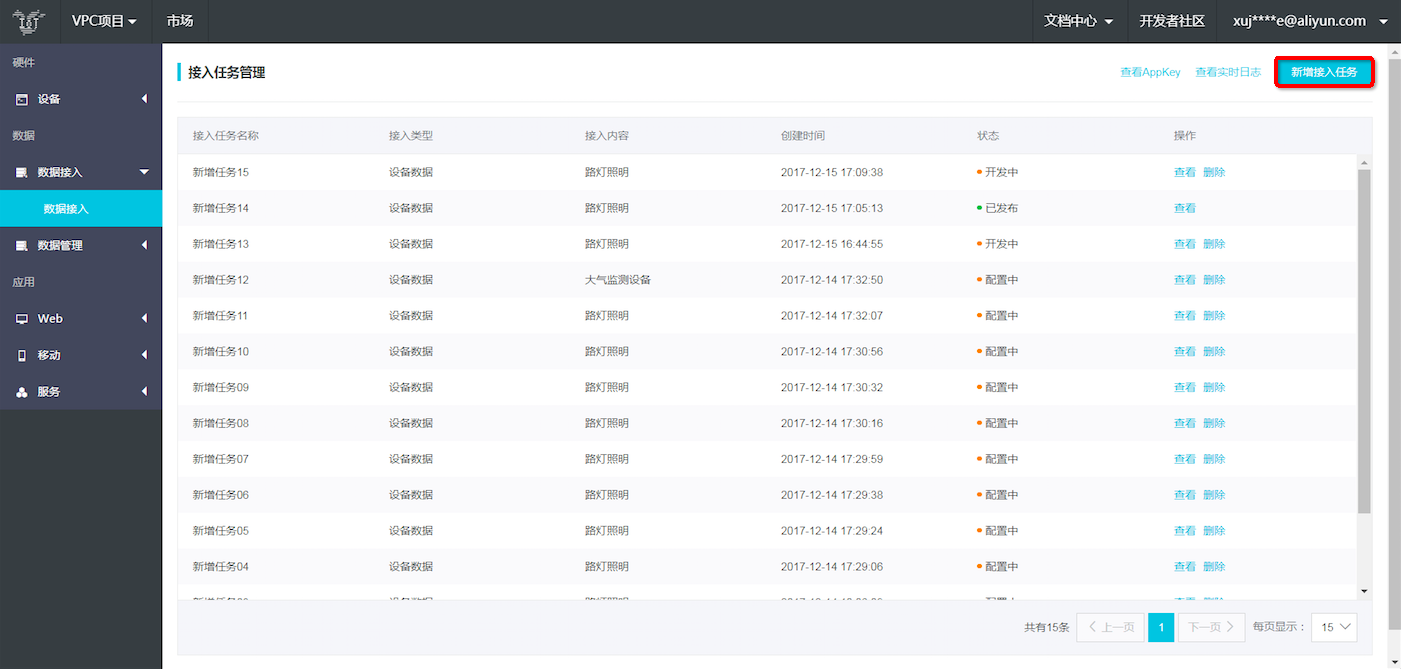This screenshot has width=1401, height=669.
Task: Expand the 数据管理 sidebar arrow
Action: pyautogui.click(x=144, y=245)
